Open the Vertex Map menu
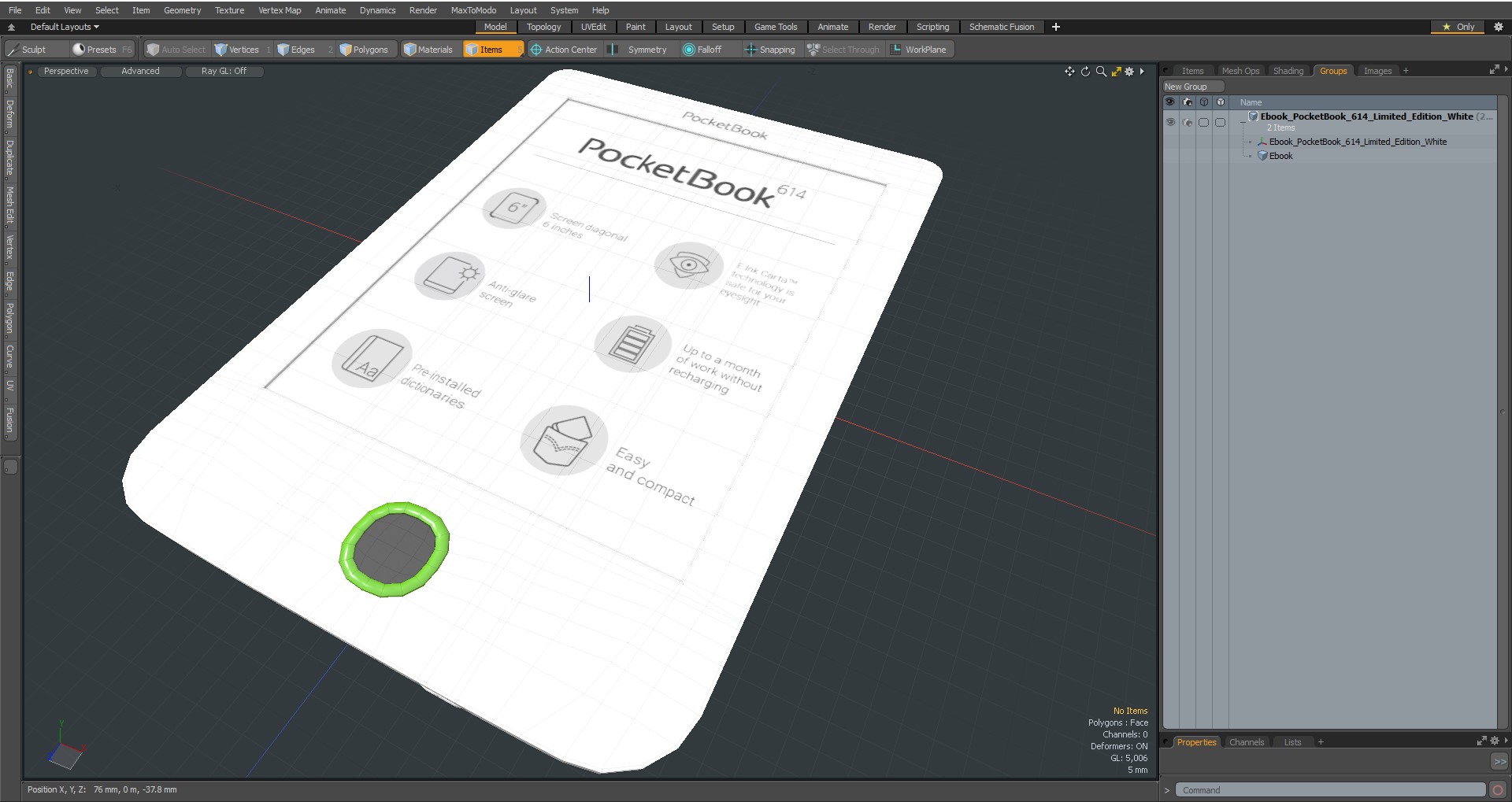 pyautogui.click(x=280, y=10)
